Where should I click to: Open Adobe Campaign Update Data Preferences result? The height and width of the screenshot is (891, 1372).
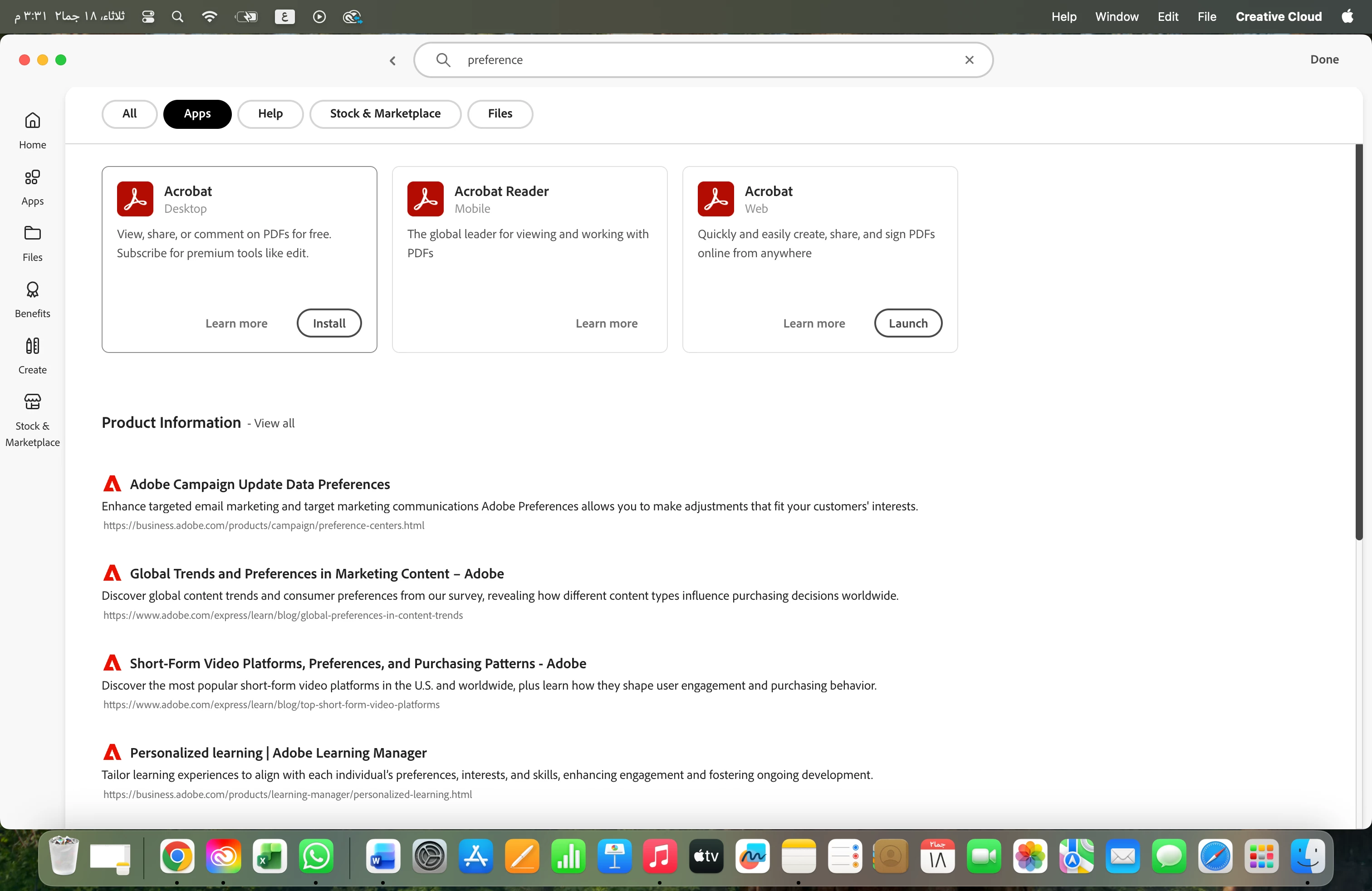point(260,484)
